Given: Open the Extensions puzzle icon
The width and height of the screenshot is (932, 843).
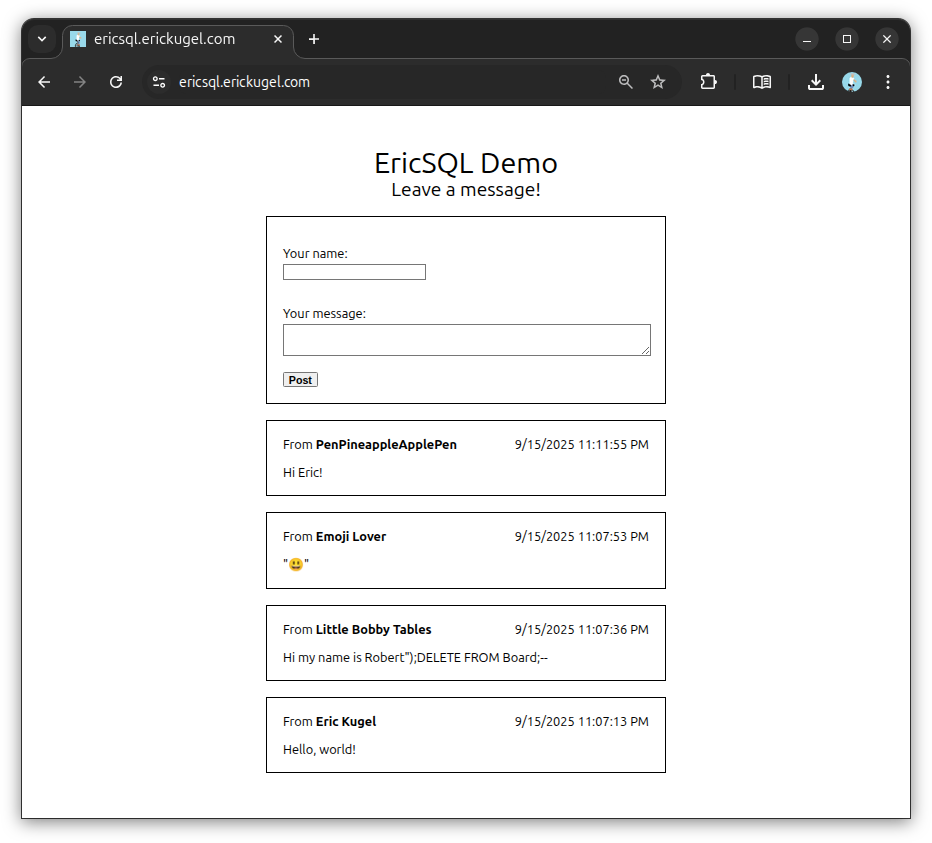Looking at the screenshot, I should pyautogui.click(x=708, y=82).
